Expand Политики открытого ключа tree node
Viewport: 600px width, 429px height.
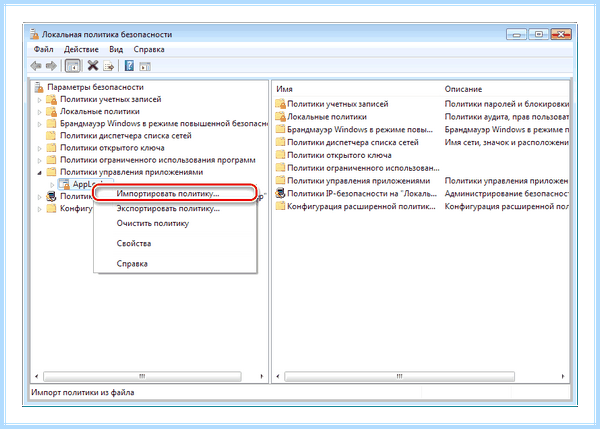pyautogui.click(x=39, y=148)
